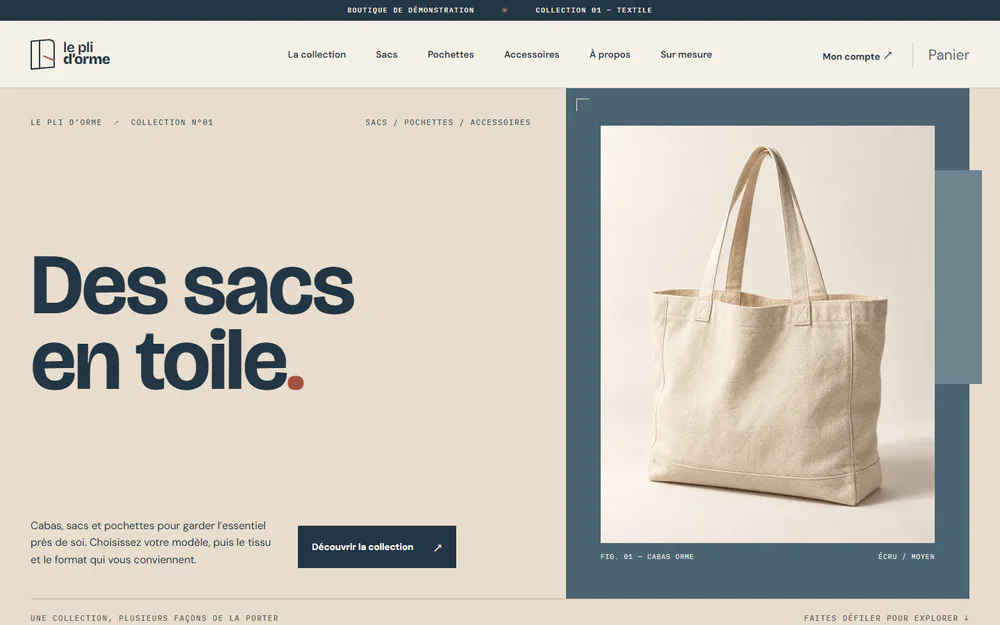This screenshot has width=1000, height=625.
Task: Click the Découvrir la collection button
Action: tap(377, 547)
